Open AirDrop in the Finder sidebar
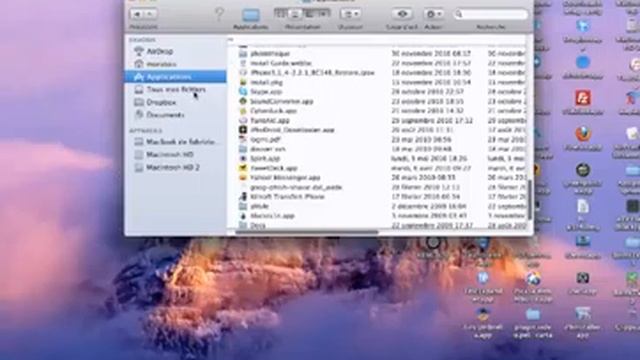 point(159,51)
